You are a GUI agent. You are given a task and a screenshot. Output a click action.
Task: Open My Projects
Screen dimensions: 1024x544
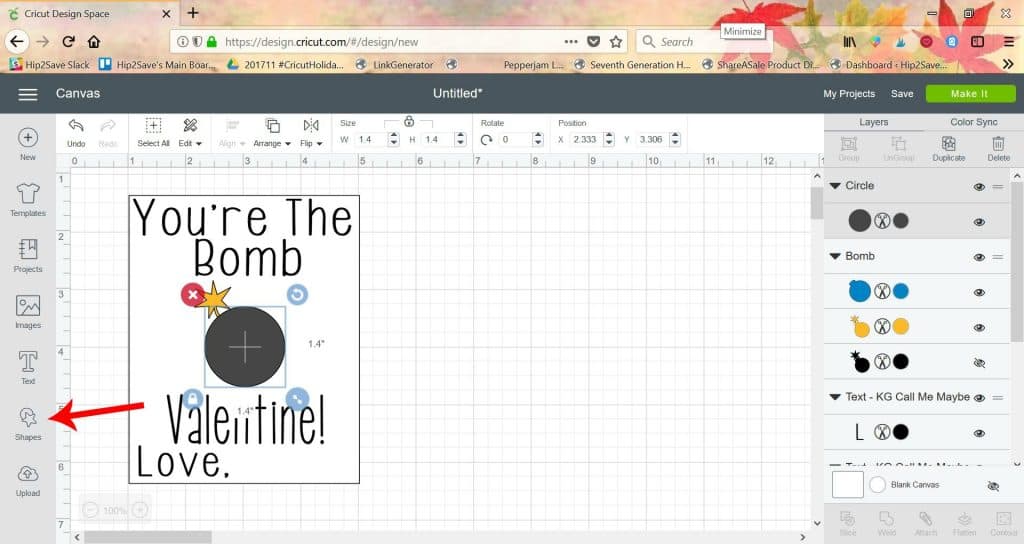coord(848,93)
